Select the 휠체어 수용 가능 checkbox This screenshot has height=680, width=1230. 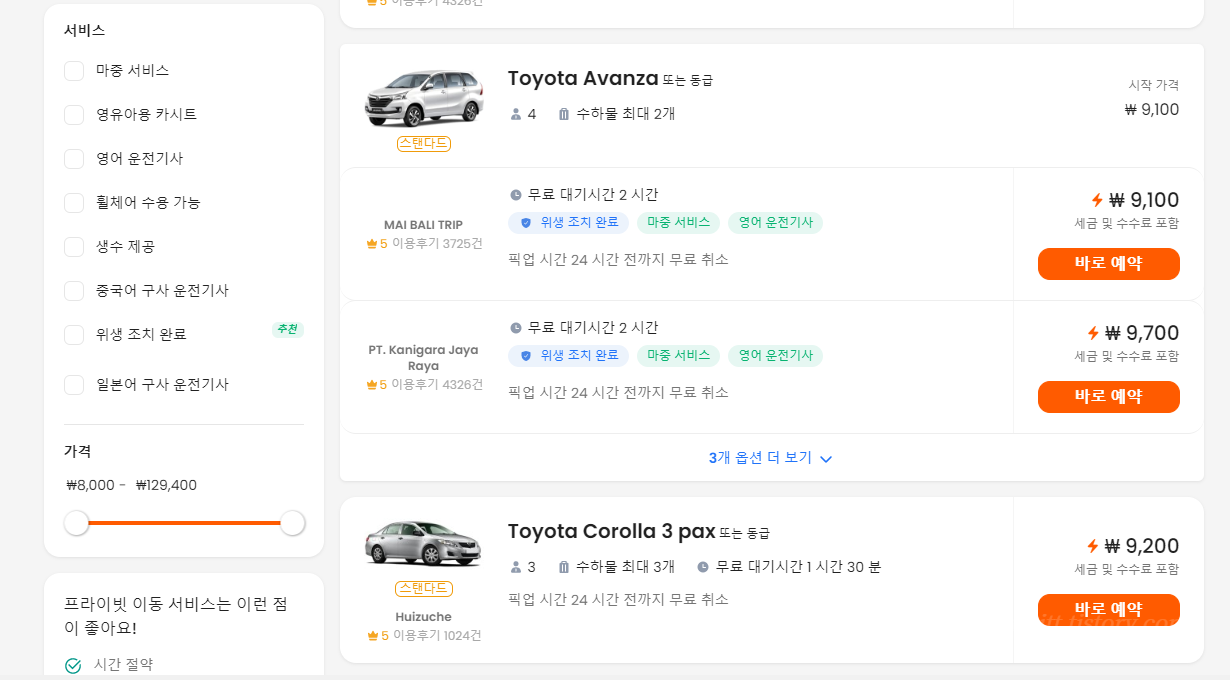pos(74,203)
